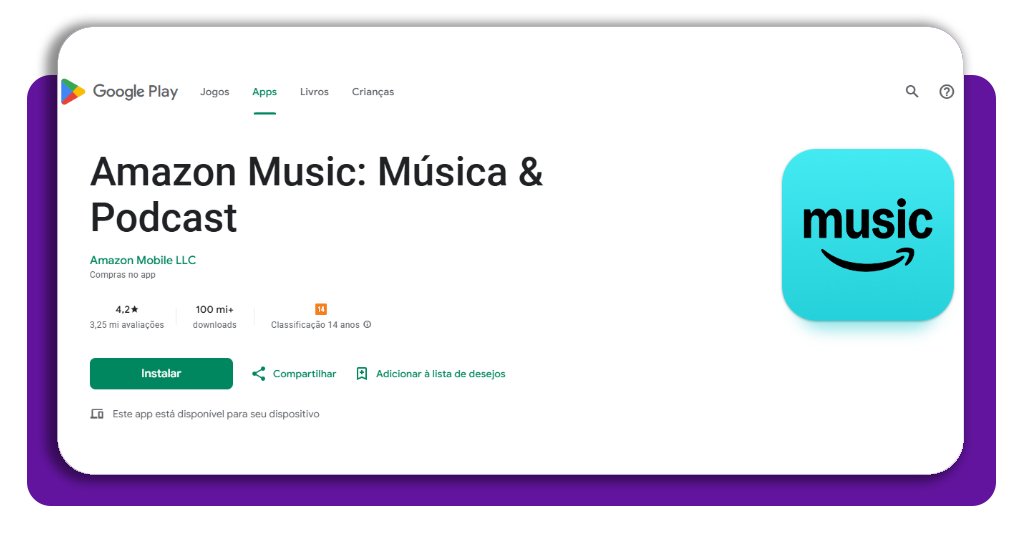Click the device availability icon
Image resolution: width=1024 pixels, height=536 pixels.
[x=97, y=414]
